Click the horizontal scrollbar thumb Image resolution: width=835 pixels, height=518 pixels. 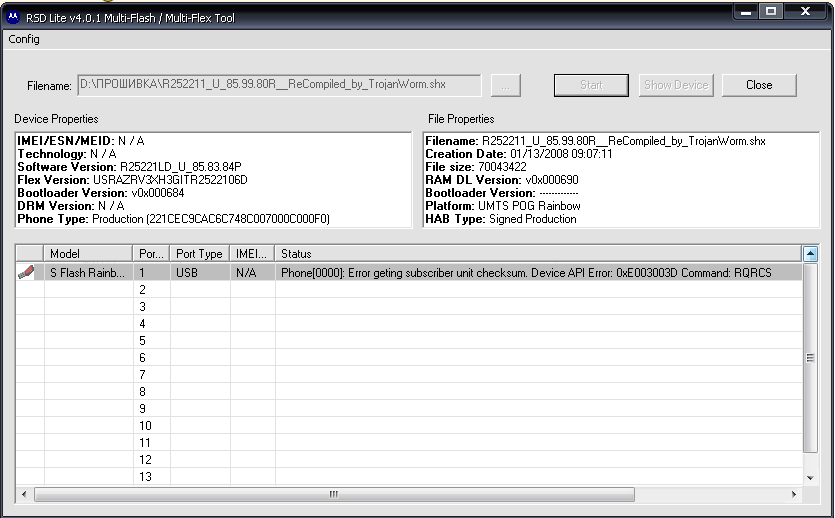tap(334, 495)
